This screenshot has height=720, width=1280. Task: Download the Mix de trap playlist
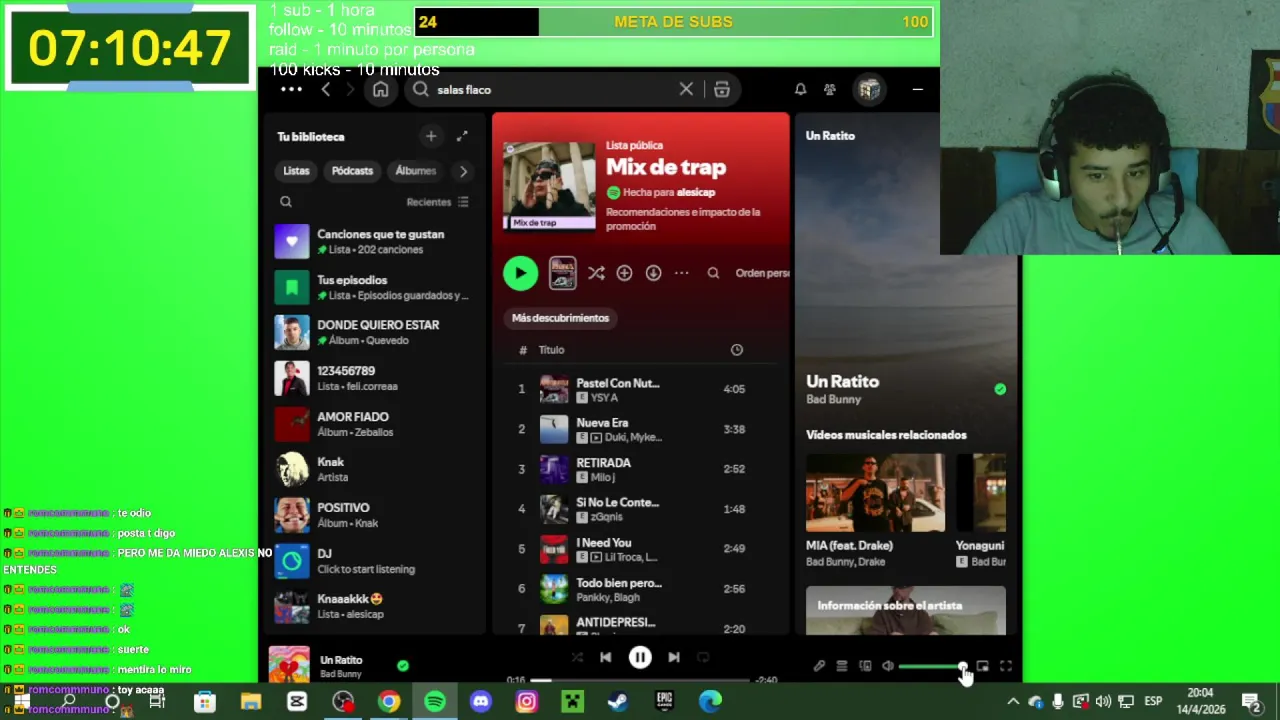653,273
